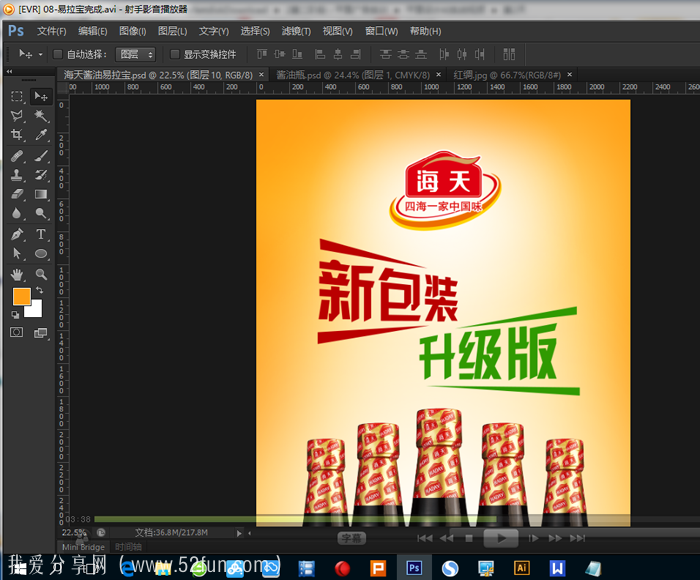Screen dimensions: 700x580
Task: Switch to the 红绸.jpg document tab
Action: click(x=507, y=75)
